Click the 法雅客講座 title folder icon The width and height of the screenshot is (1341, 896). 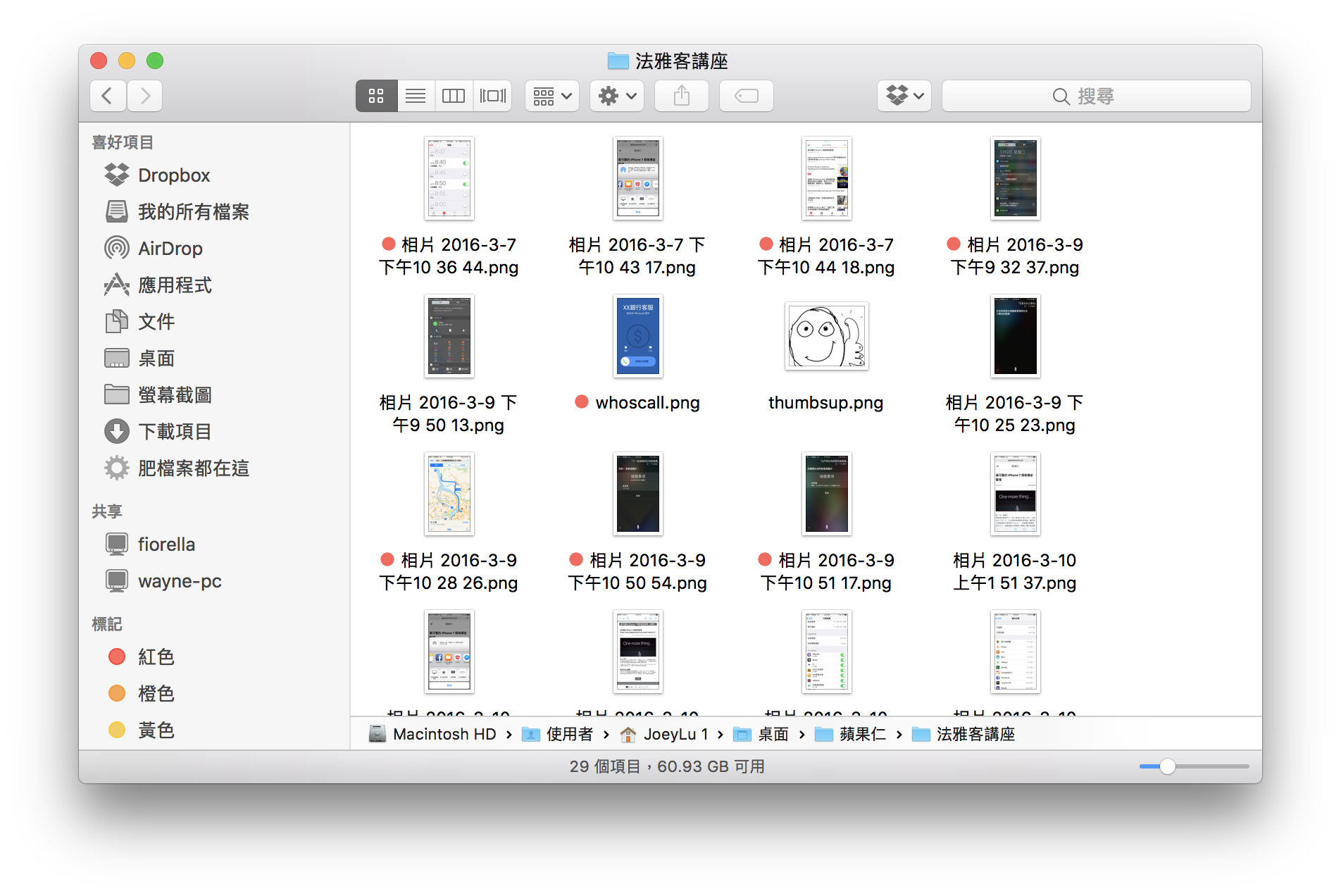click(x=618, y=61)
